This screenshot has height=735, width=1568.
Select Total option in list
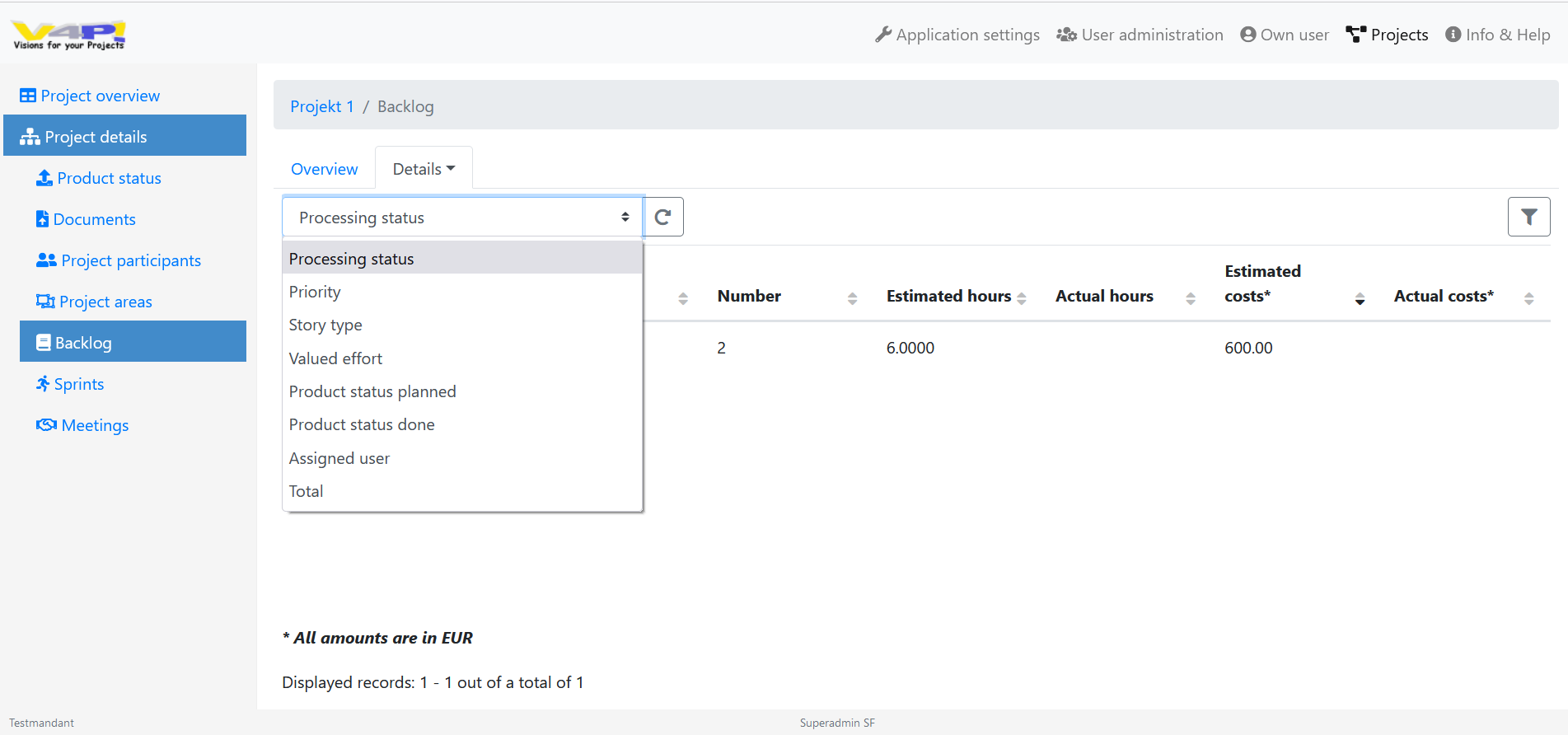tap(462, 491)
